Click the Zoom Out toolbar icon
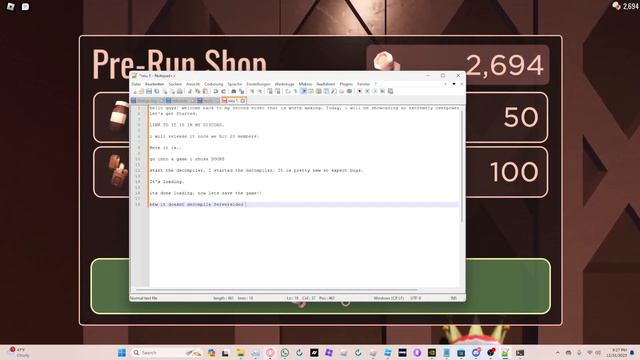The height and width of the screenshot is (360, 640). click(260, 91)
